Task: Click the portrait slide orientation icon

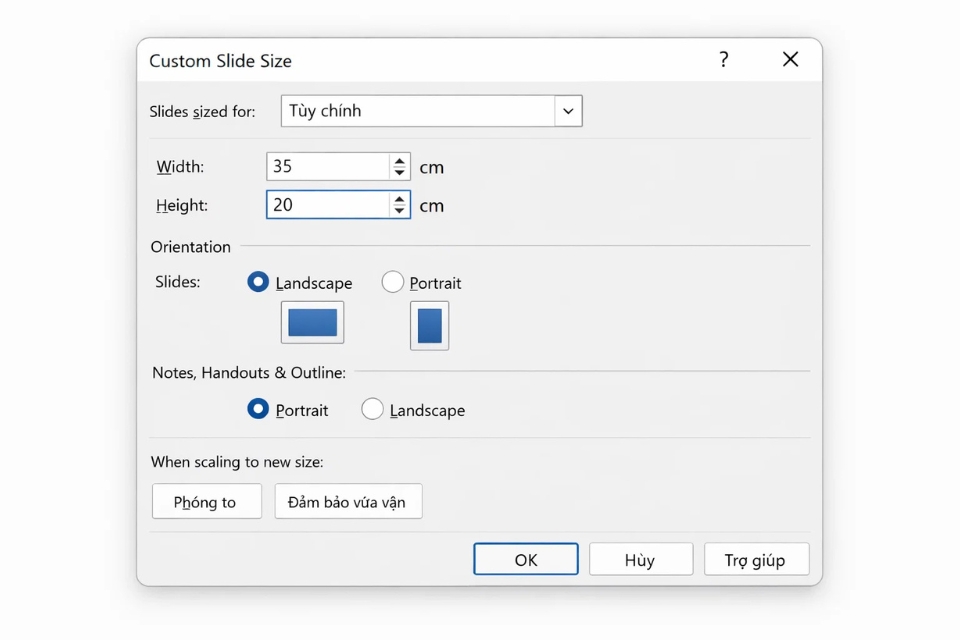Action: [429, 326]
